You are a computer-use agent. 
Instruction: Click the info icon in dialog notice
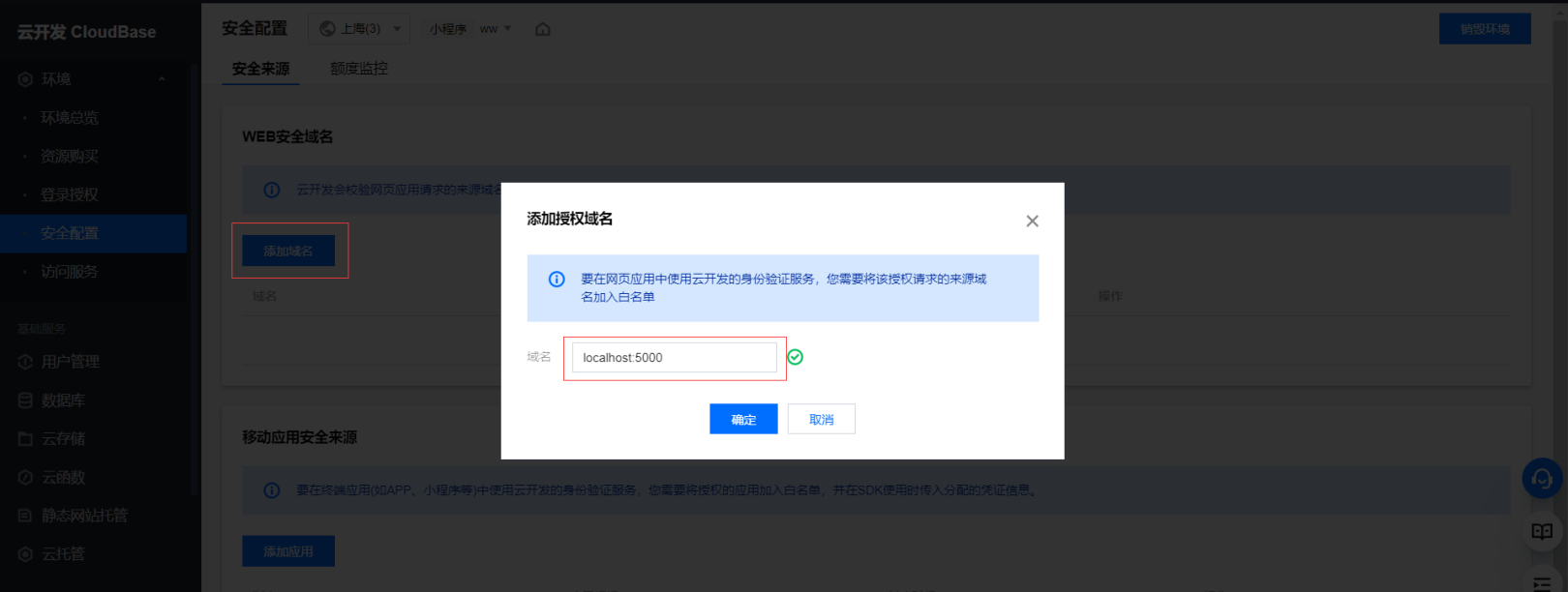click(557, 279)
